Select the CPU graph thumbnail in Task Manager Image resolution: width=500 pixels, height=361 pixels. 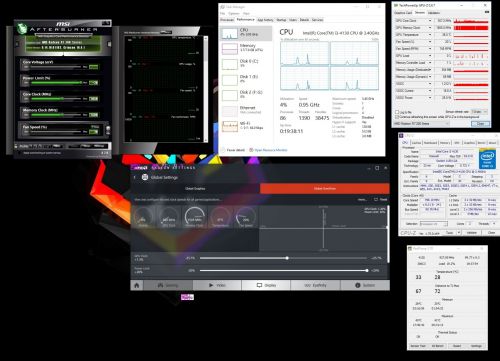230,33
